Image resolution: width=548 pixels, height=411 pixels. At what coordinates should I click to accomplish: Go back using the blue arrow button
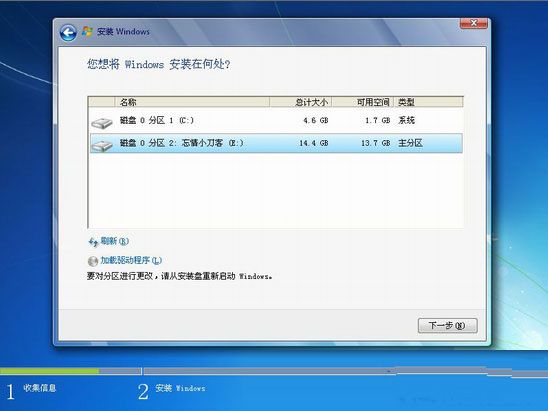point(68,33)
